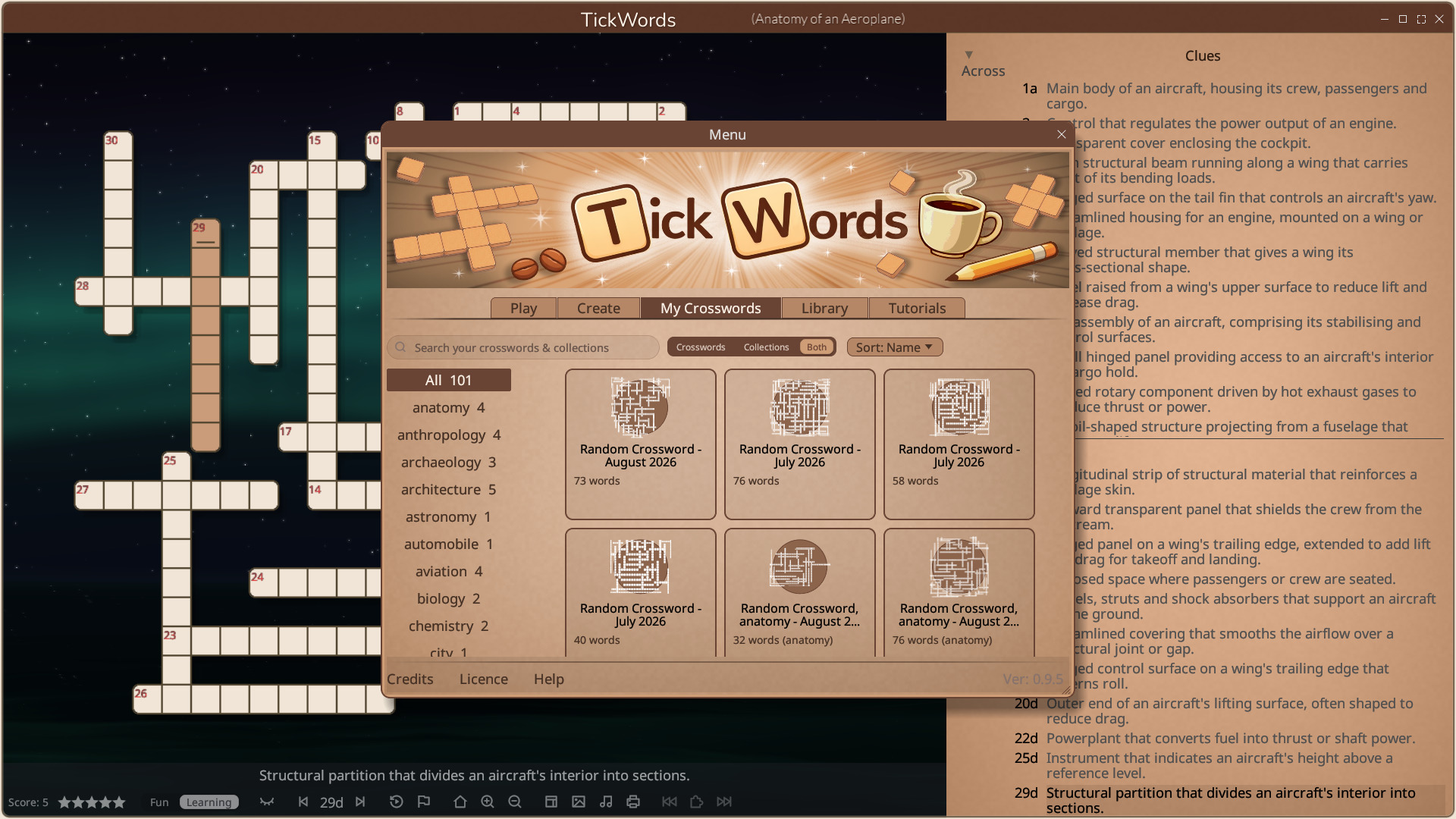The width and height of the screenshot is (1456, 819).
Task: Go to next clue arrow icon
Action: (360, 802)
